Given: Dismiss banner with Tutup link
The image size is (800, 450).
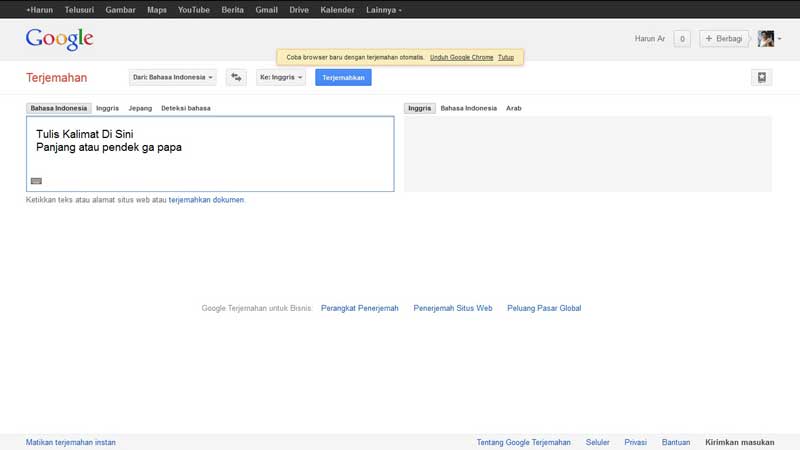Looking at the screenshot, I should coord(506,57).
